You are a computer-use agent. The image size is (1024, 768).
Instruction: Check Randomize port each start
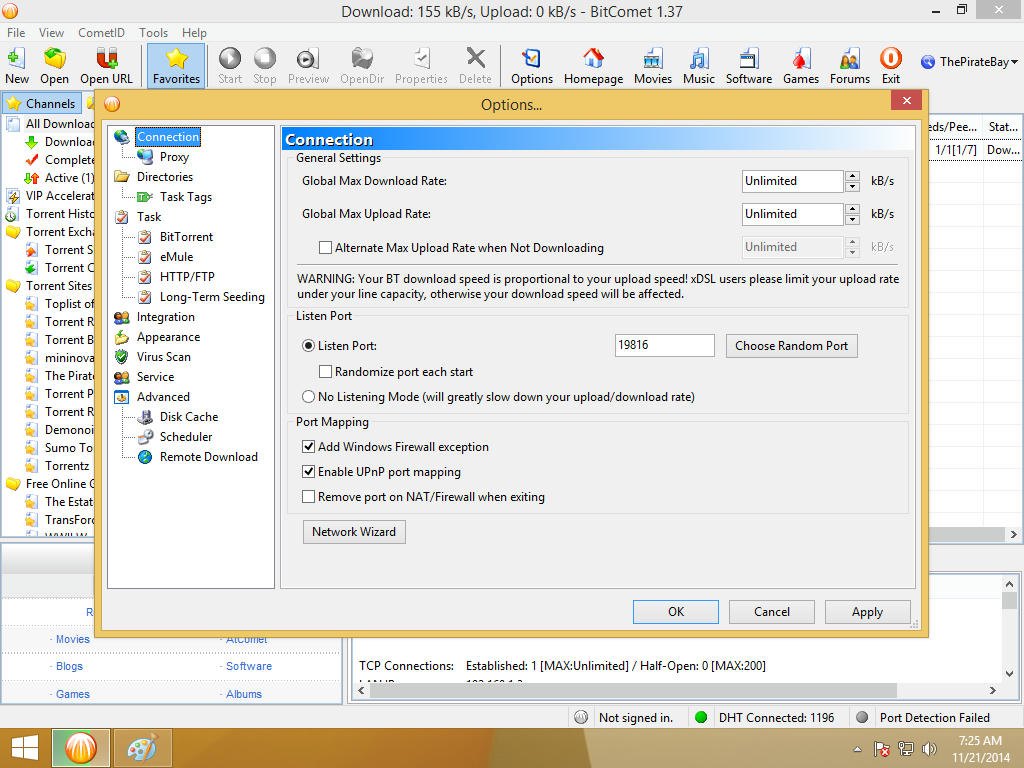pyautogui.click(x=325, y=372)
